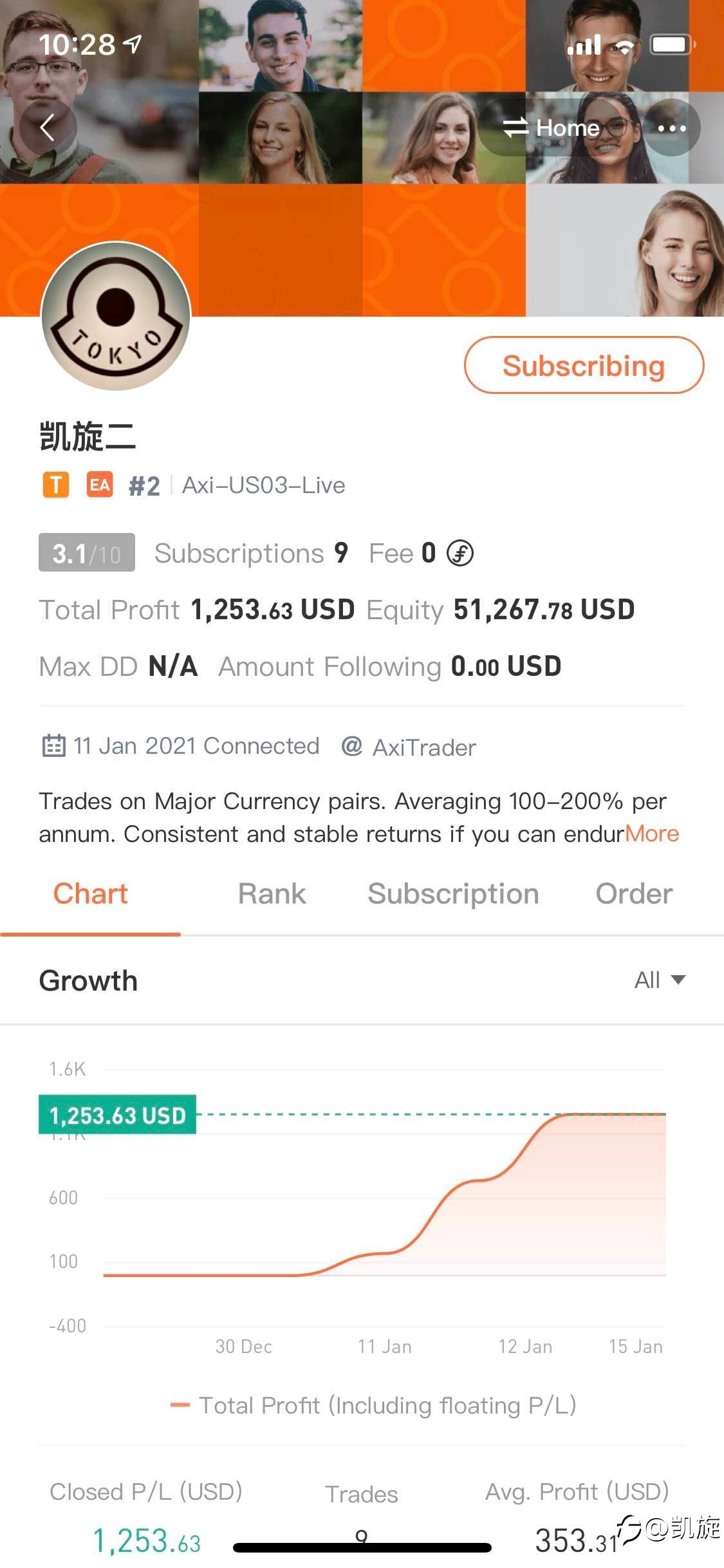The image size is (724, 1568).
Task: Open the Tokyo profile avatar
Action: (116, 316)
